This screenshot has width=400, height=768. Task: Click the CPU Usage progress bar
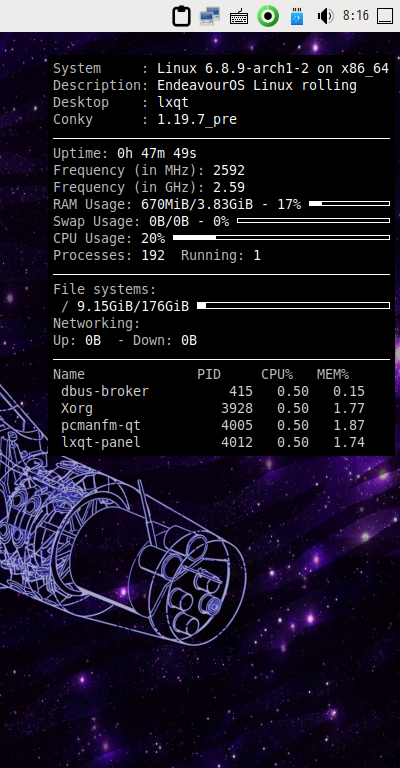coord(282,238)
